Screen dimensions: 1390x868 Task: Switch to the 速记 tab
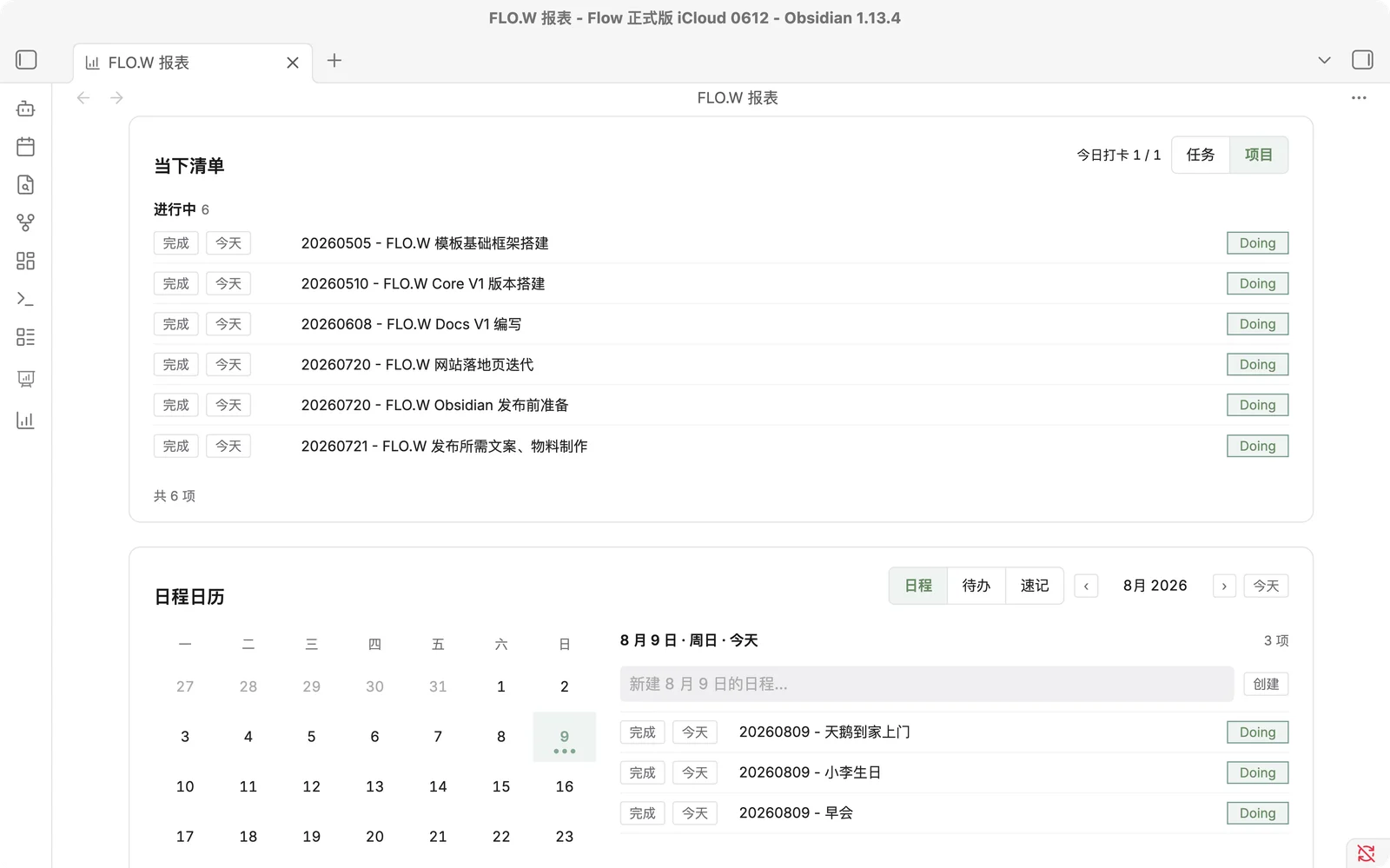(1035, 586)
